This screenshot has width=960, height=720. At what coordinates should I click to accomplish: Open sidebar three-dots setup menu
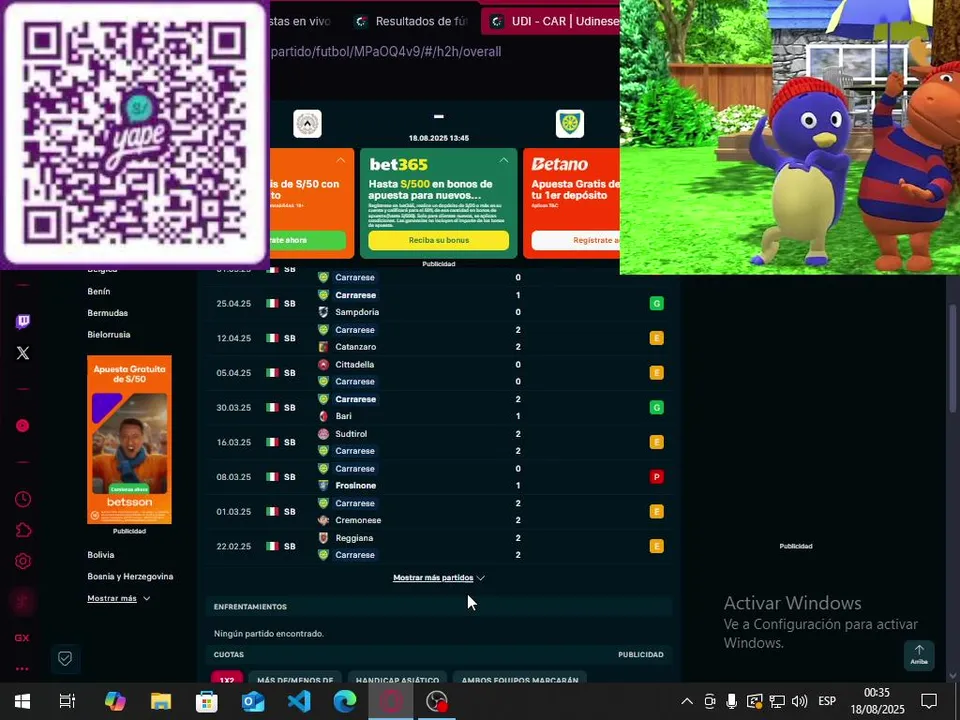22,669
